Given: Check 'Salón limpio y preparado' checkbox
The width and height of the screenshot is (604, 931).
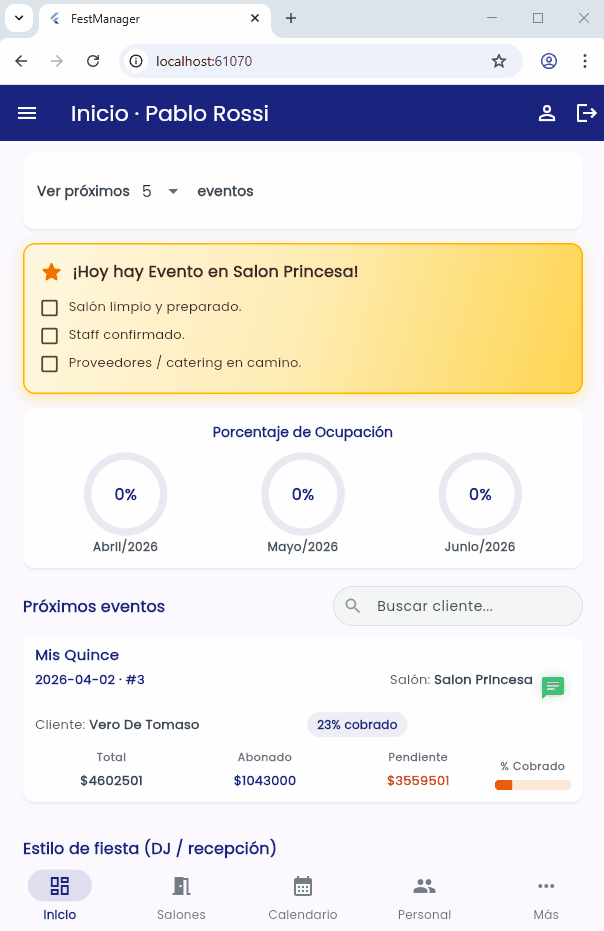Looking at the screenshot, I should pyautogui.click(x=50, y=307).
